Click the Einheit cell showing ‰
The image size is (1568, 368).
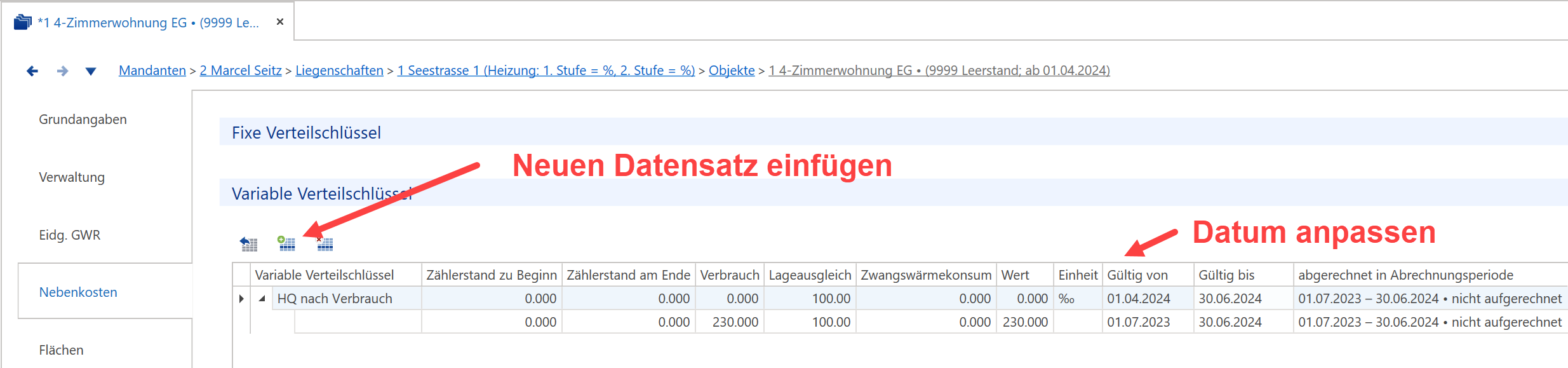[1078, 298]
